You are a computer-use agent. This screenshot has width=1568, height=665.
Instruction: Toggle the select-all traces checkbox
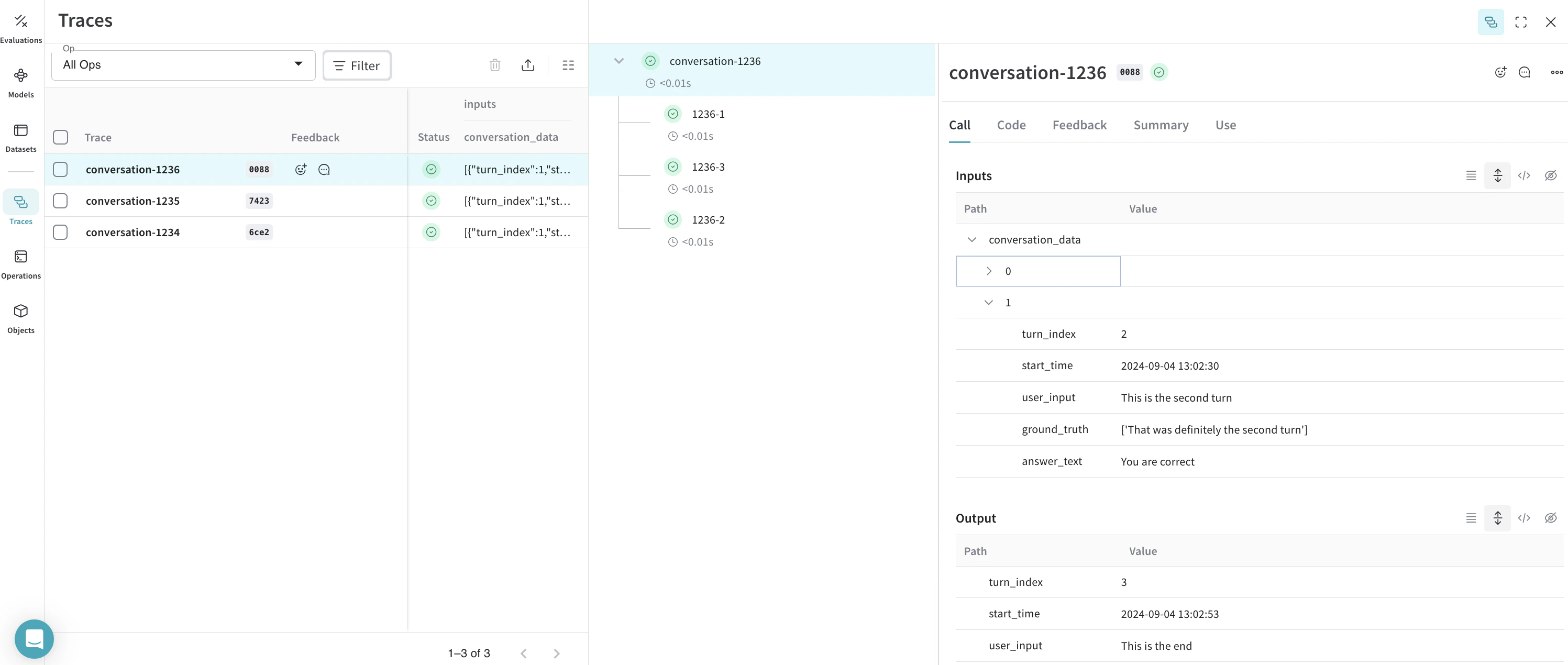[x=60, y=138]
